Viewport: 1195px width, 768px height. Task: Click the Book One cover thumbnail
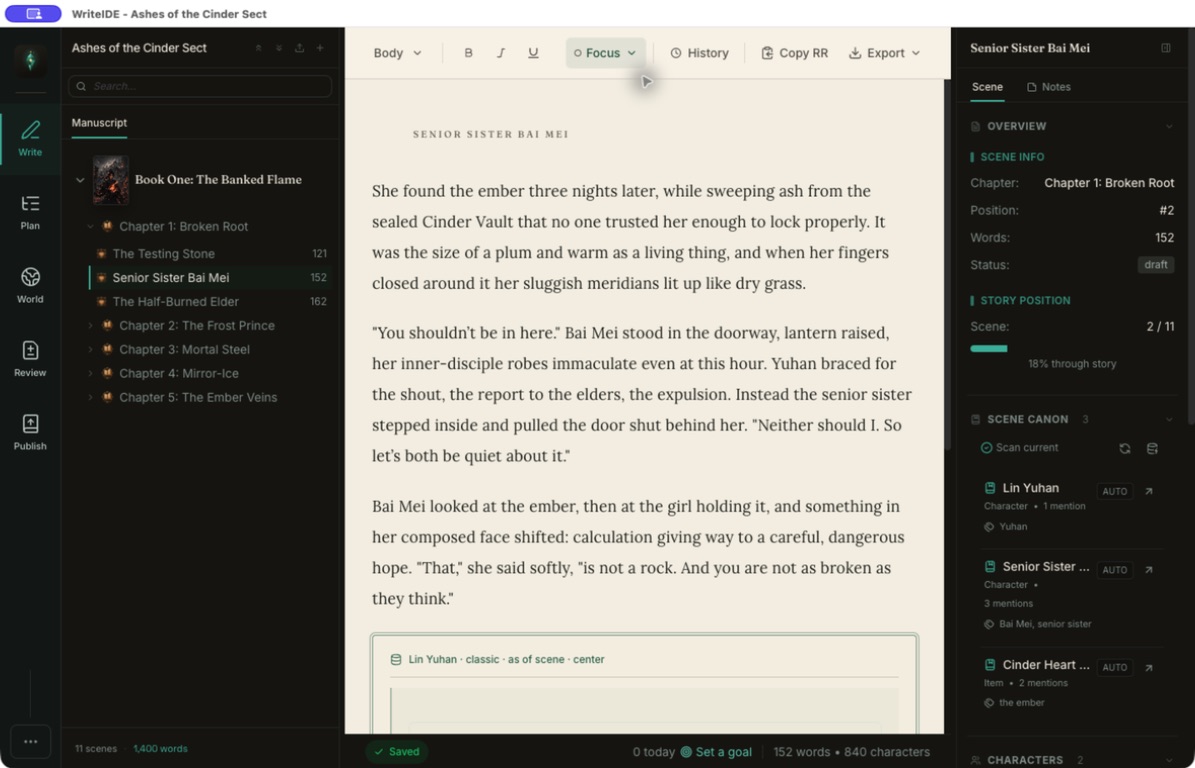tap(111, 181)
